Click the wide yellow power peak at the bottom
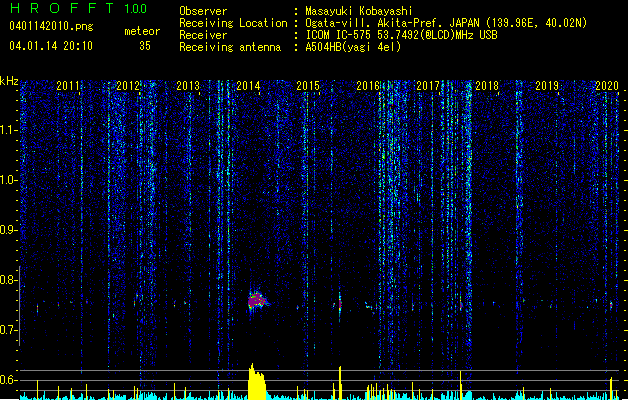The image size is (629, 400). pos(257,382)
